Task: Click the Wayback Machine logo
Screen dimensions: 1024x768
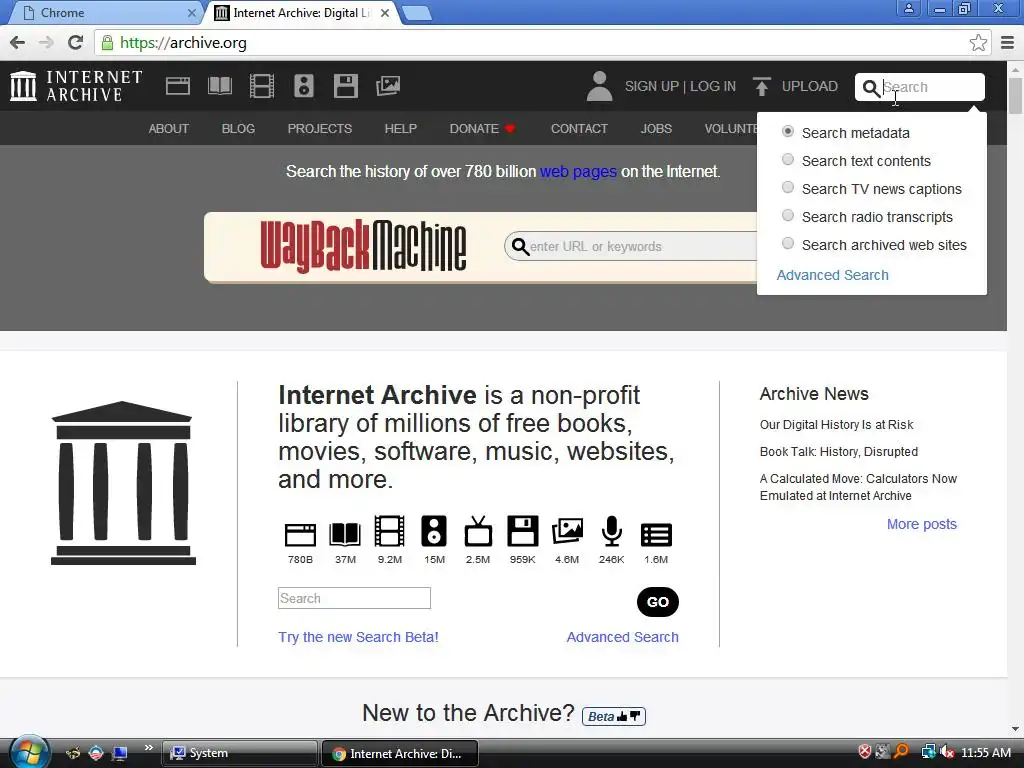Action: tap(363, 246)
